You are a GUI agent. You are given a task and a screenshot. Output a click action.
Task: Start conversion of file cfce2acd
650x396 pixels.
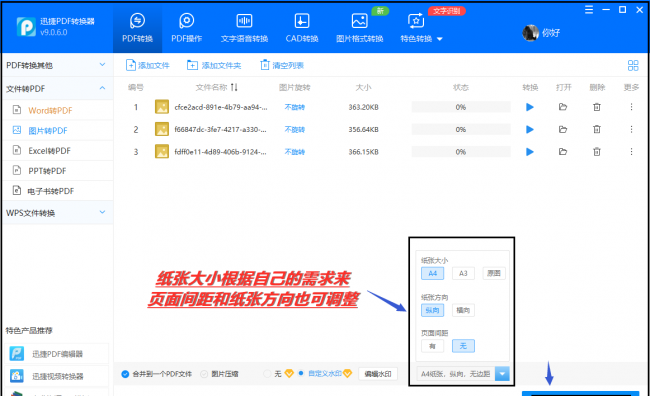pyautogui.click(x=529, y=107)
